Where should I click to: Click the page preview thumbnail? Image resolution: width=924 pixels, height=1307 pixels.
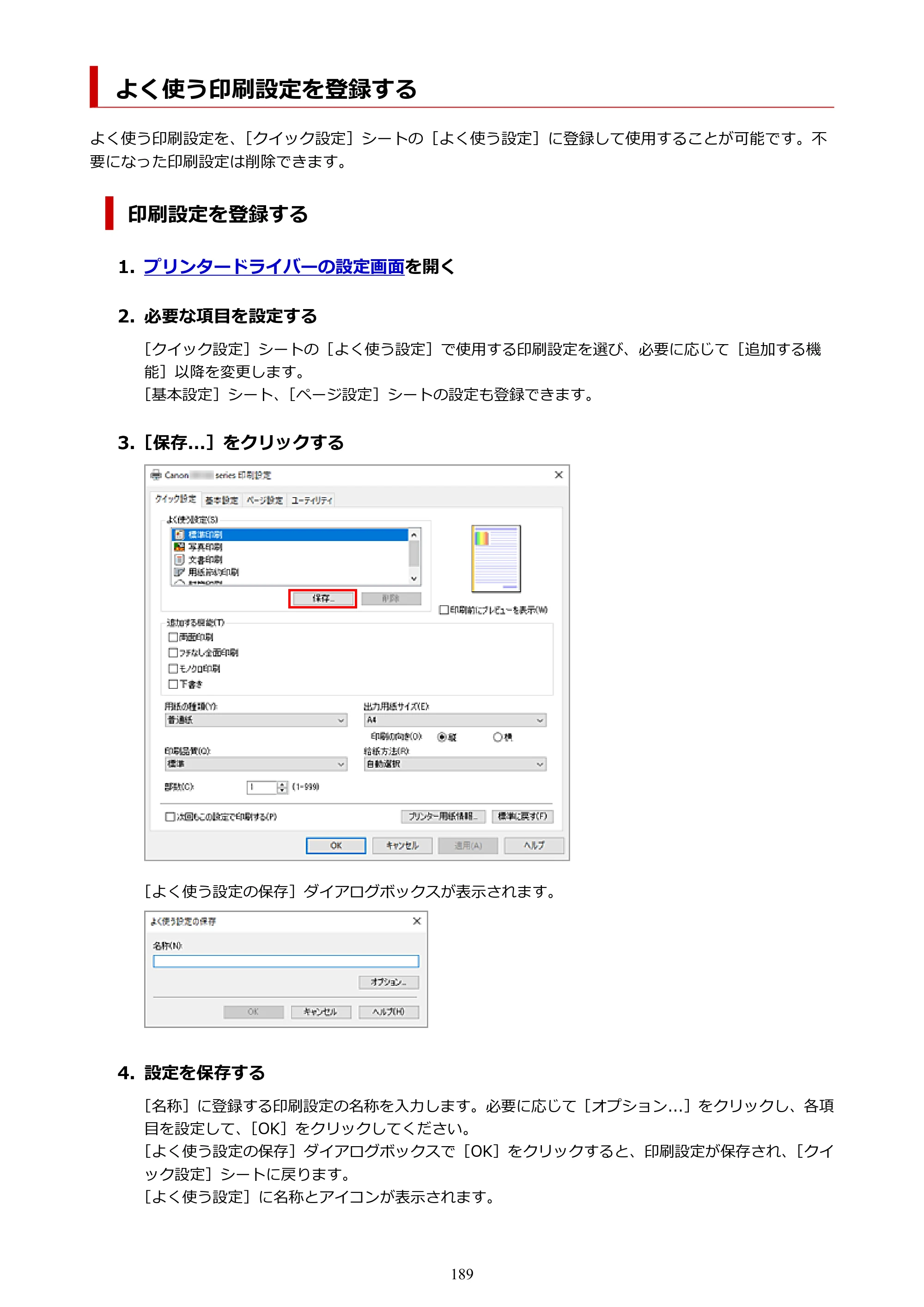496,559
